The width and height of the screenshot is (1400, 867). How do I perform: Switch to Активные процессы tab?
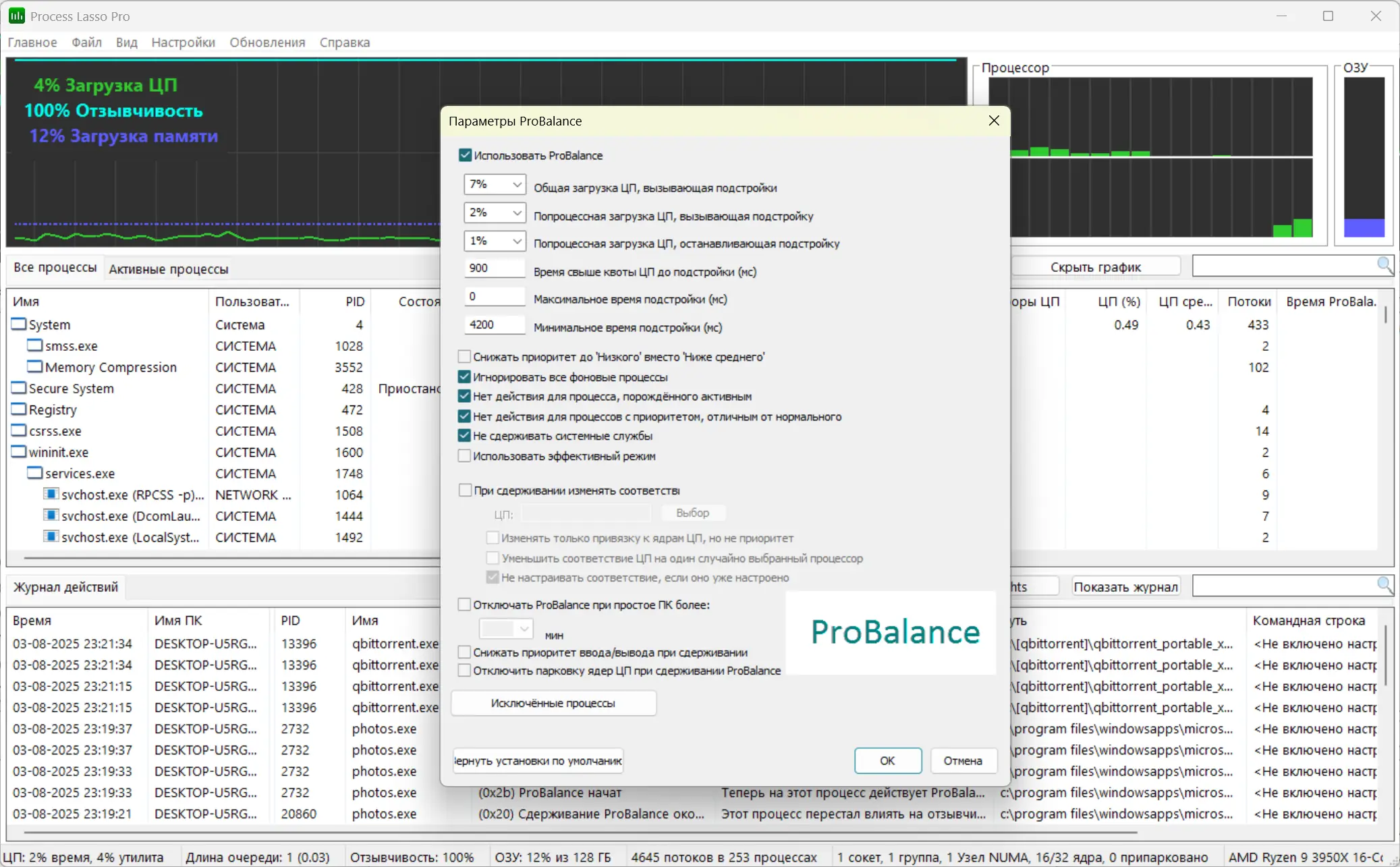168,269
